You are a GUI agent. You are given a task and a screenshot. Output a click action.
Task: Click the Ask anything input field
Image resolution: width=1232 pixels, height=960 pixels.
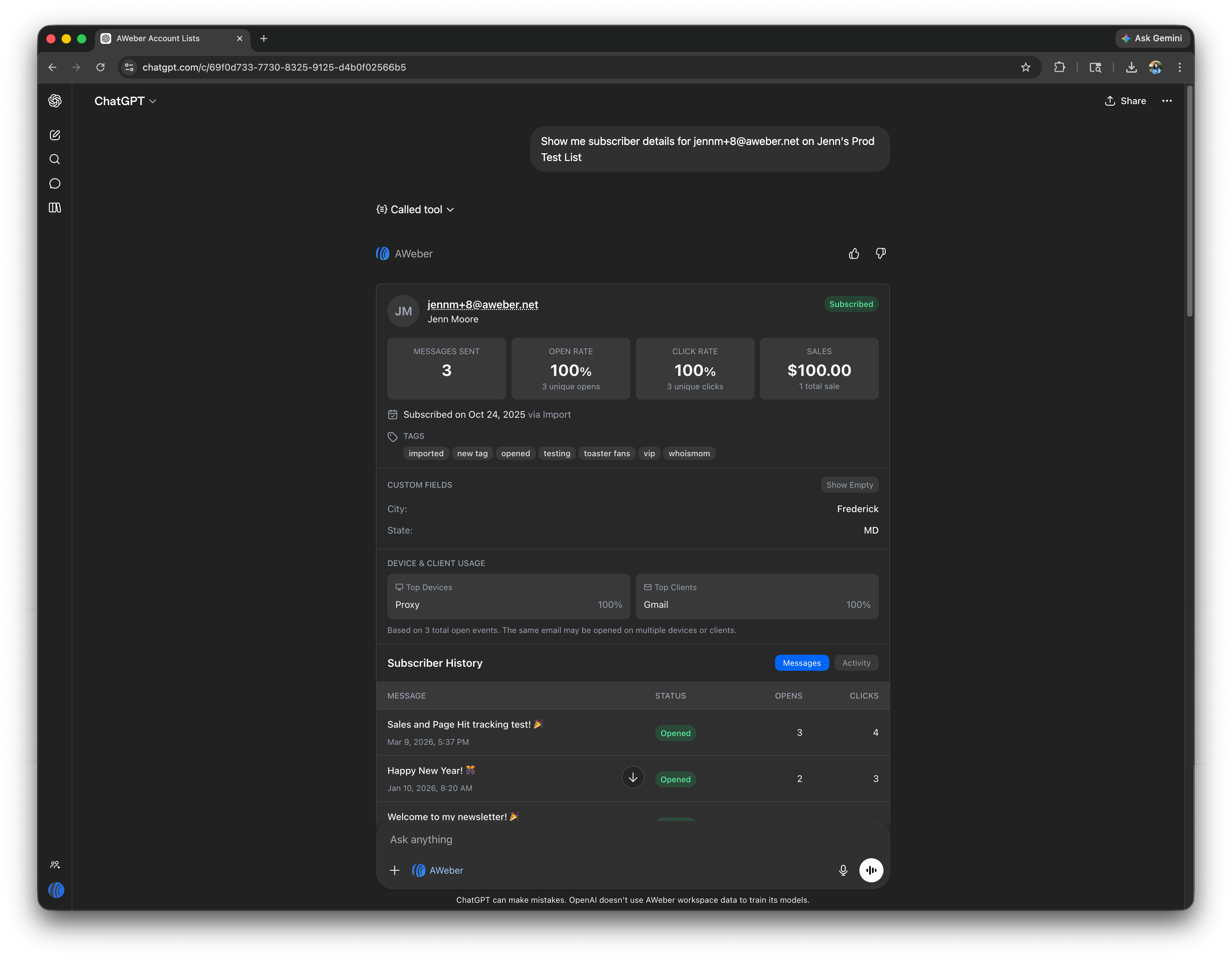620,839
